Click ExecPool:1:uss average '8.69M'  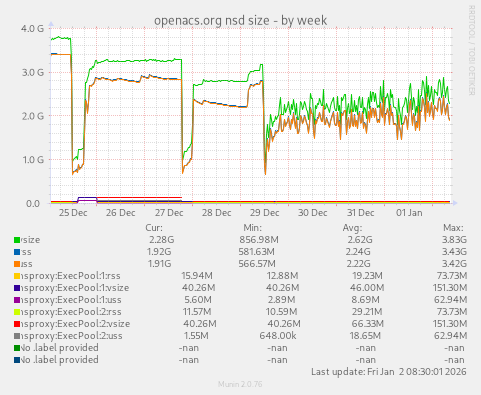(365, 300)
